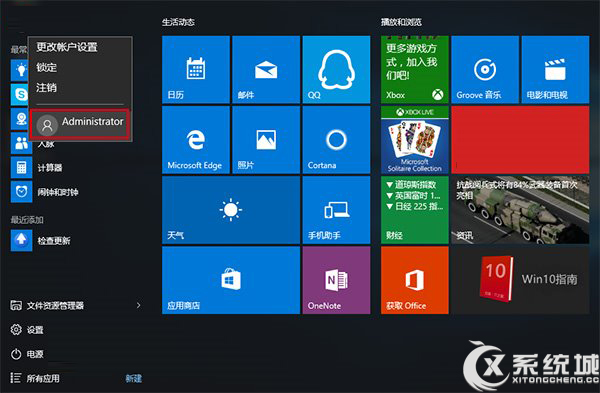This screenshot has height=393, width=600.
Task: Open the lightbulb tips app icon
Action: coord(20,70)
